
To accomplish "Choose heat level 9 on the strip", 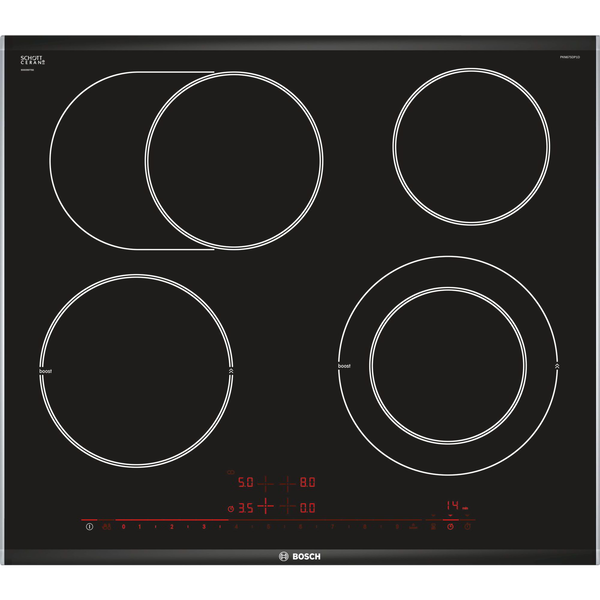I will [397, 527].
